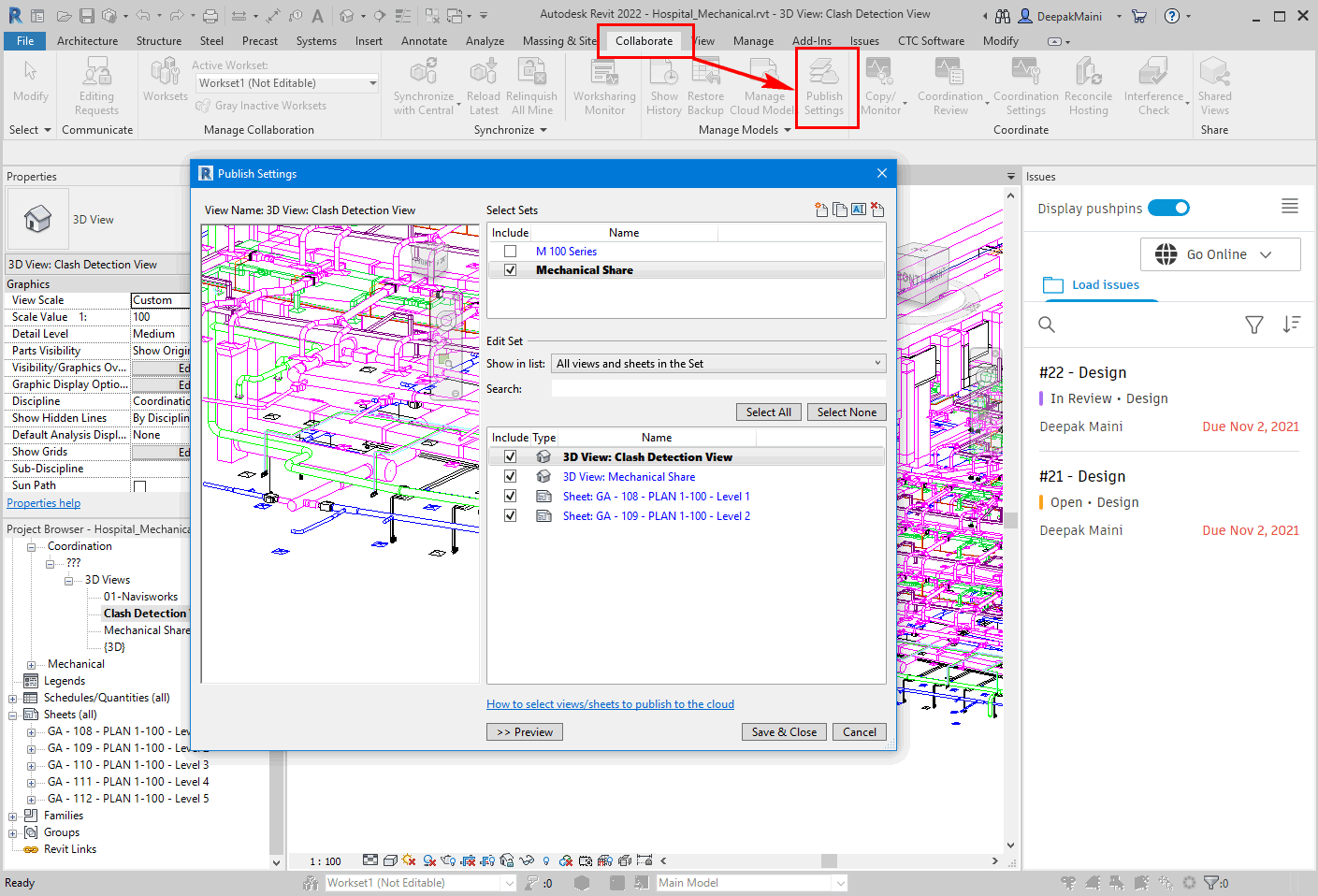Click the Go Online button in Issues panel
The height and width of the screenshot is (896, 1318).
[1220, 253]
